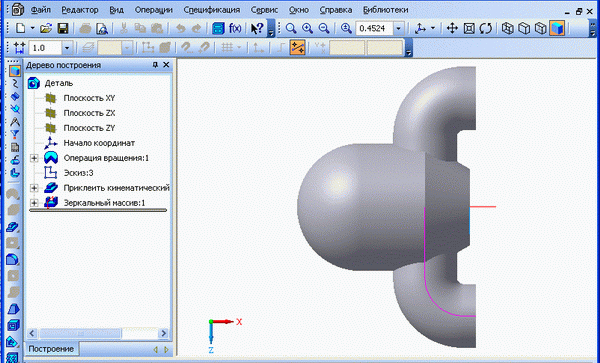The width and height of the screenshot is (600, 363).
Task: Click the current step 1.0 input field
Action: 45,48
